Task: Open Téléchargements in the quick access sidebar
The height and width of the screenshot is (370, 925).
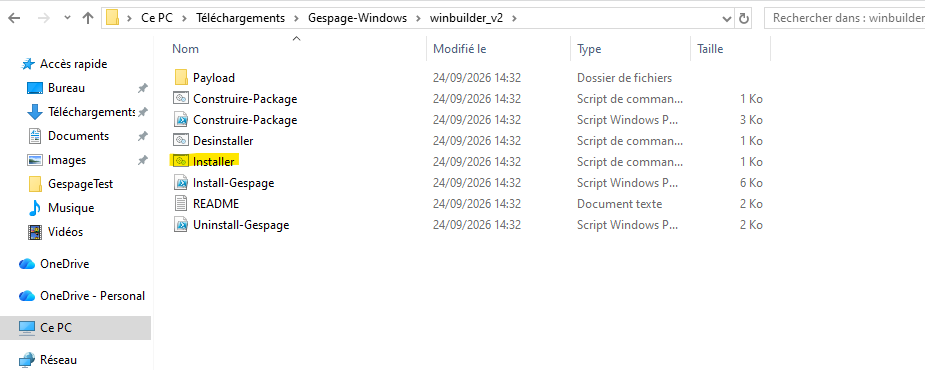Action: click(x=91, y=112)
